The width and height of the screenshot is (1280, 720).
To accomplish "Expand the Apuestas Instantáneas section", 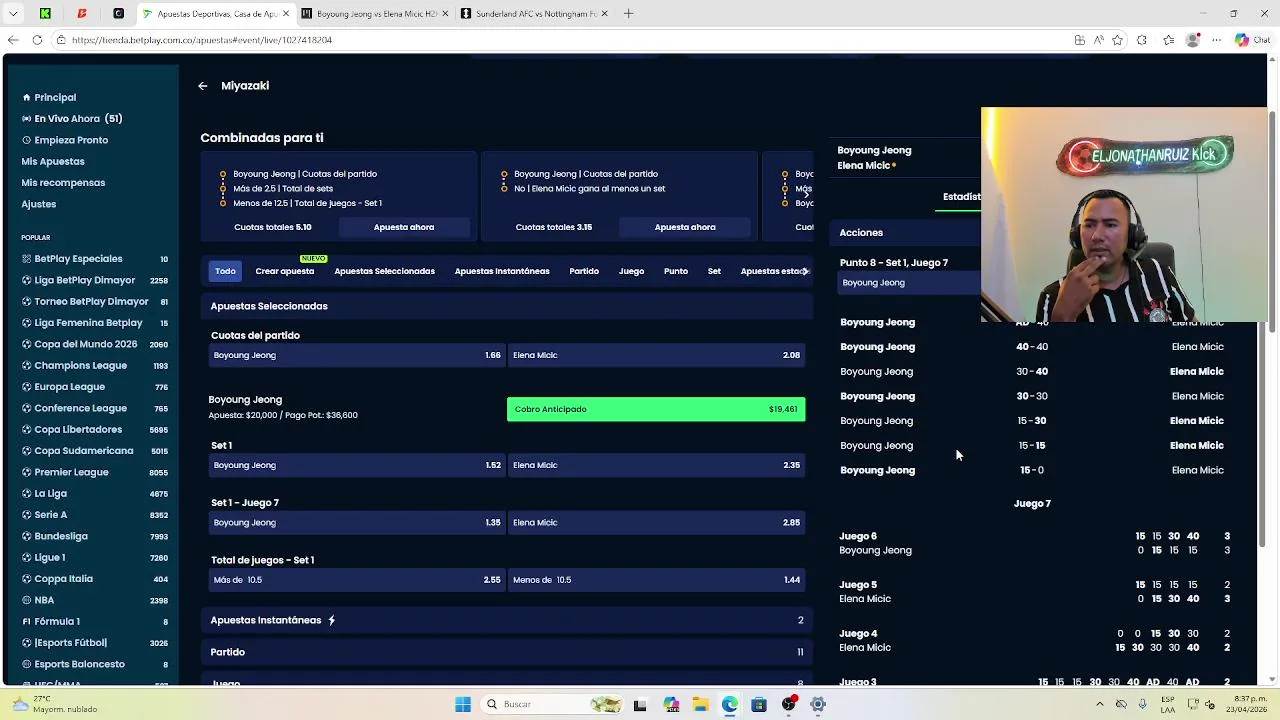I will coord(507,620).
